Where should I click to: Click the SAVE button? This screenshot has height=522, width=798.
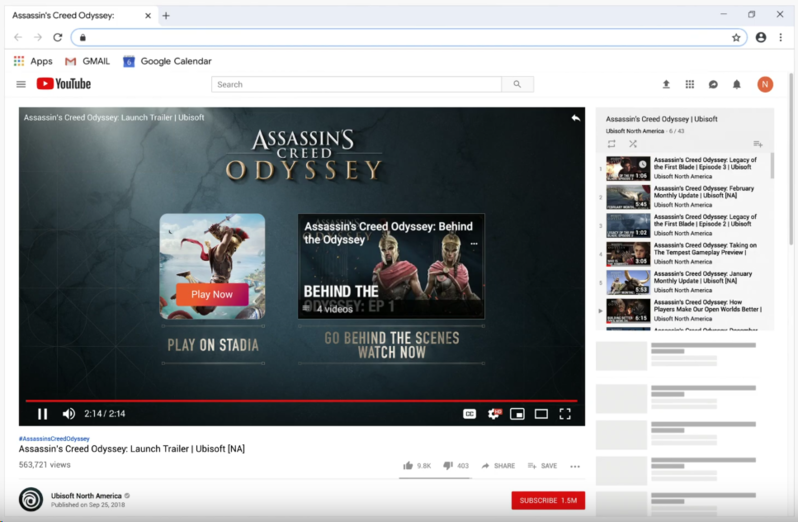(x=542, y=466)
